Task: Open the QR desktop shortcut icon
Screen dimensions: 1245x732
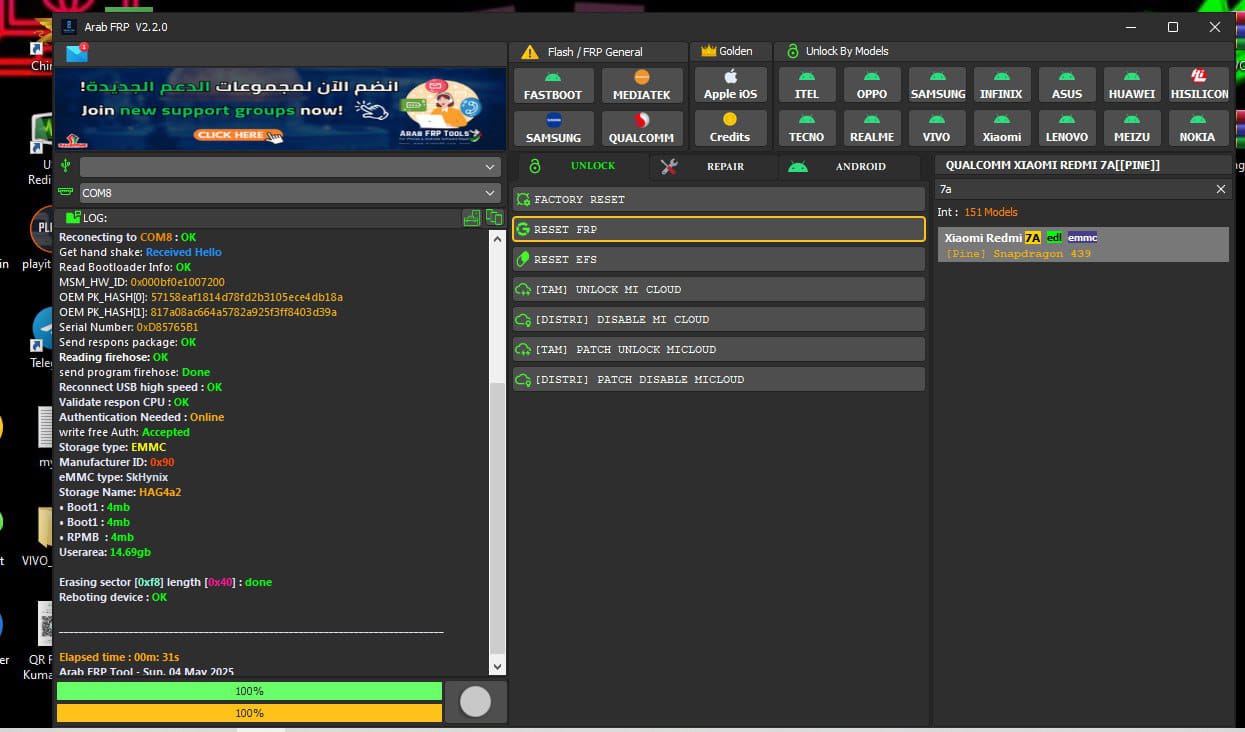Action: [x=42, y=640]
